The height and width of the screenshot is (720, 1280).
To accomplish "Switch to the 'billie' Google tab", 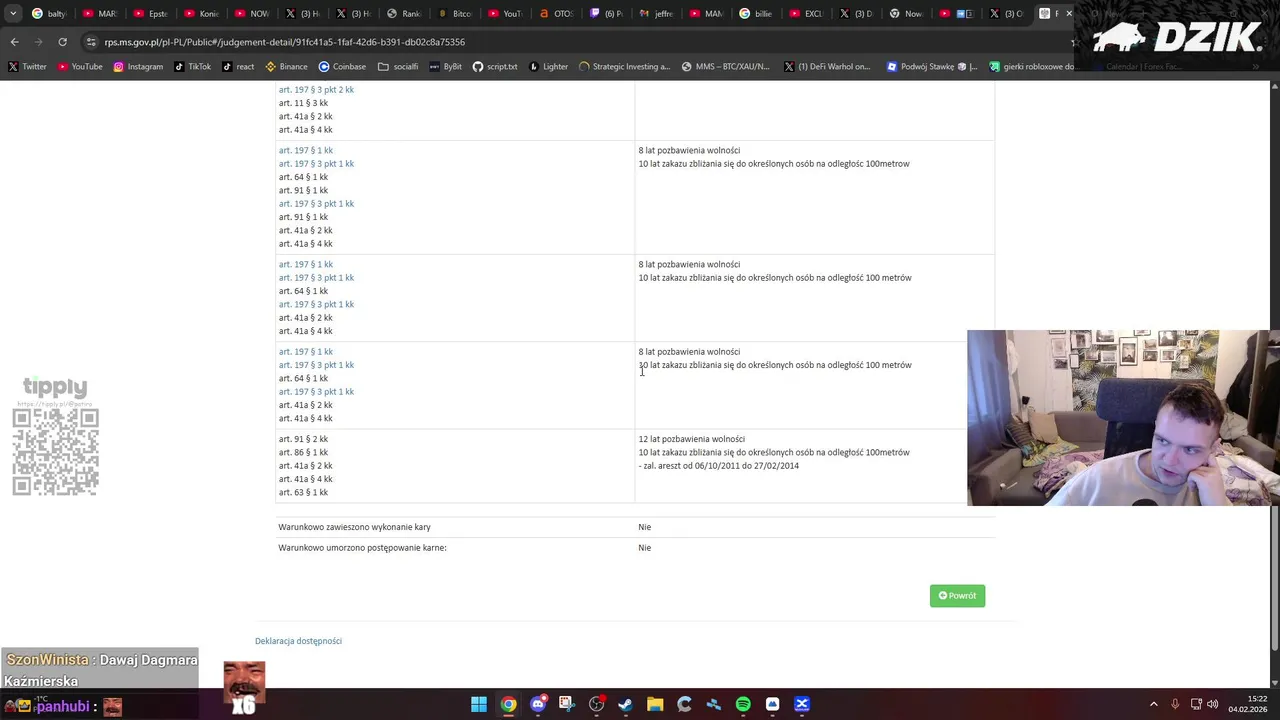I will point(758,14).
